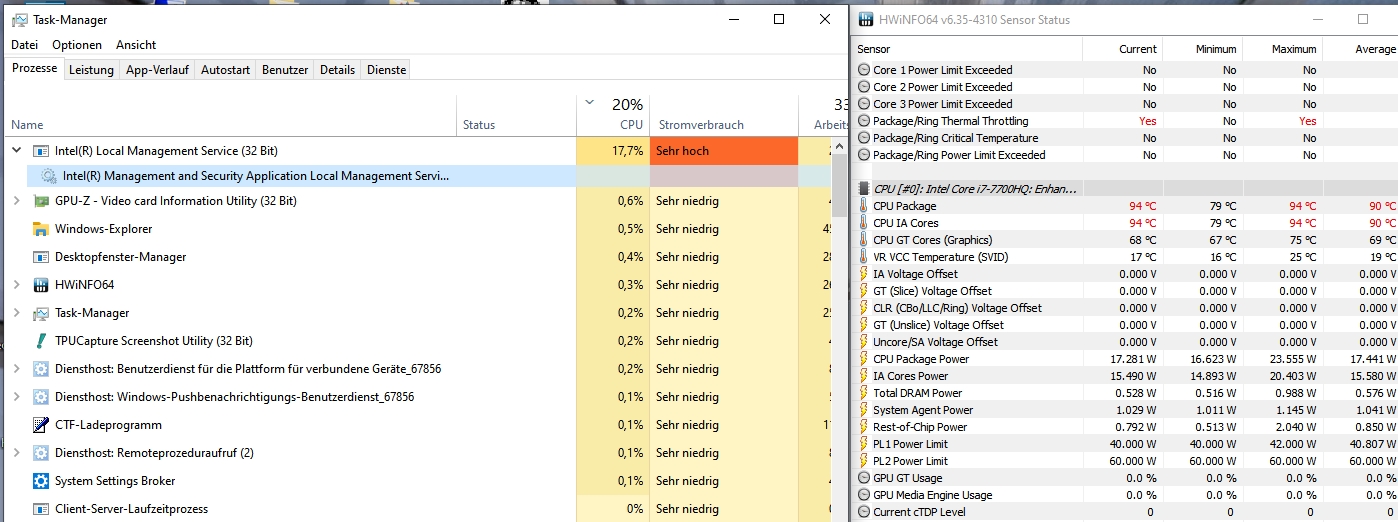Select the VR VCC Temperature (SVID) row
1398x522 pixels.
point(1125,257)
